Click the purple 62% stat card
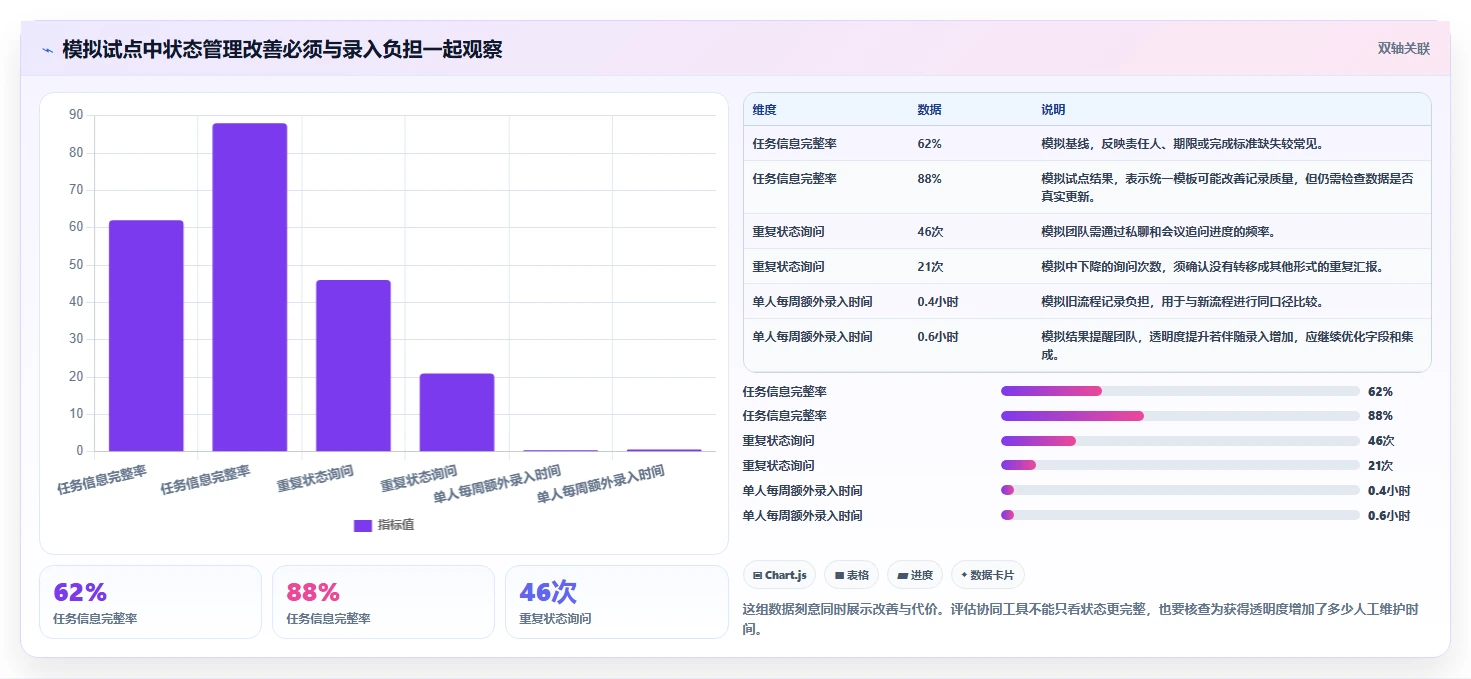 [x=150, y=602]
